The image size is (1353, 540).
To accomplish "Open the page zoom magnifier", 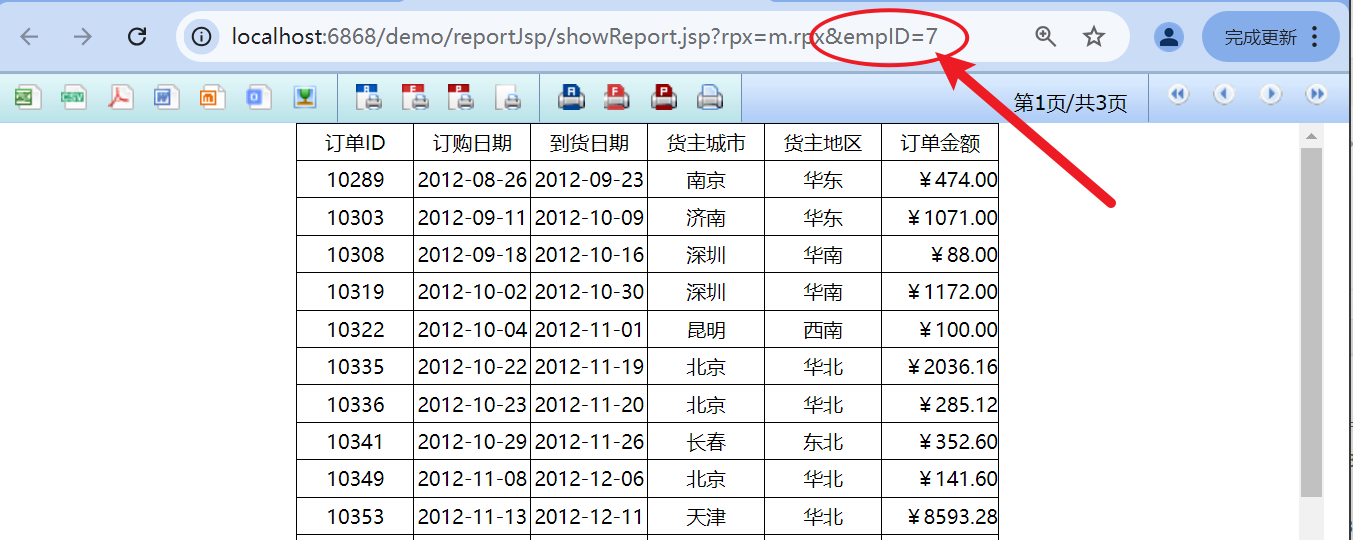I will [x=1045, y=37].
